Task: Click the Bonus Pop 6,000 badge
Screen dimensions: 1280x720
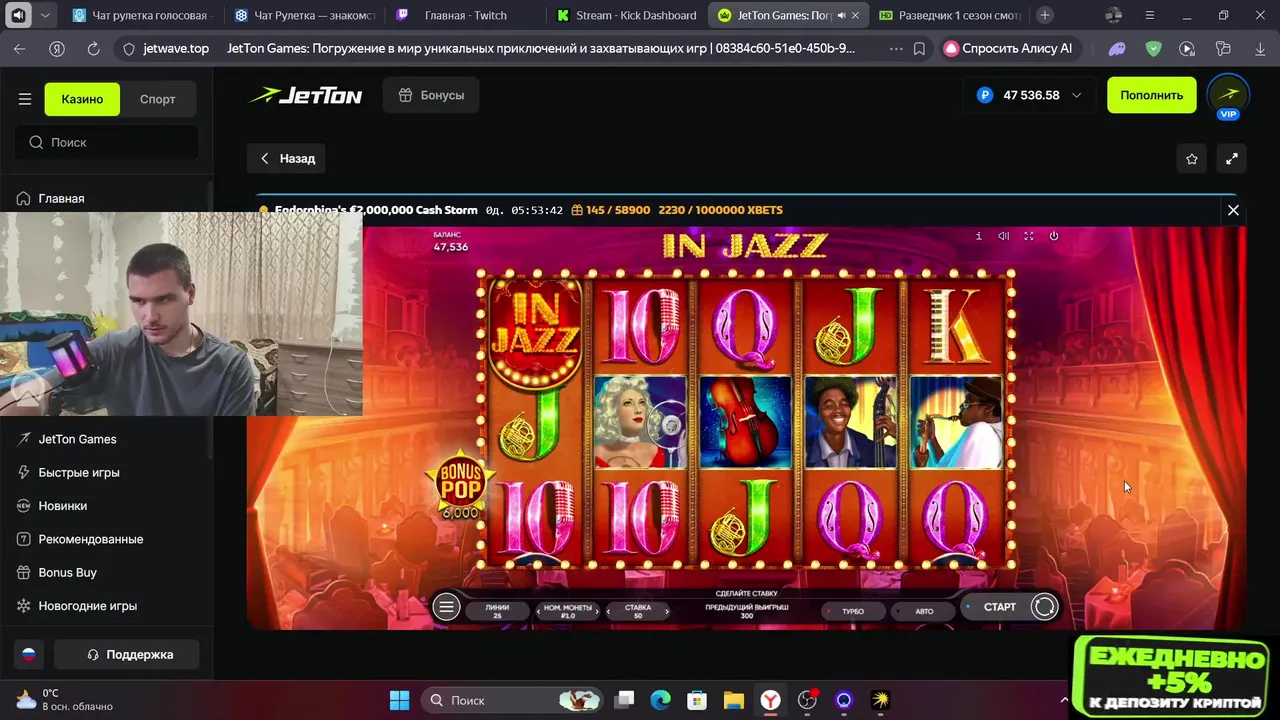Action: click(x=460, y=485)
